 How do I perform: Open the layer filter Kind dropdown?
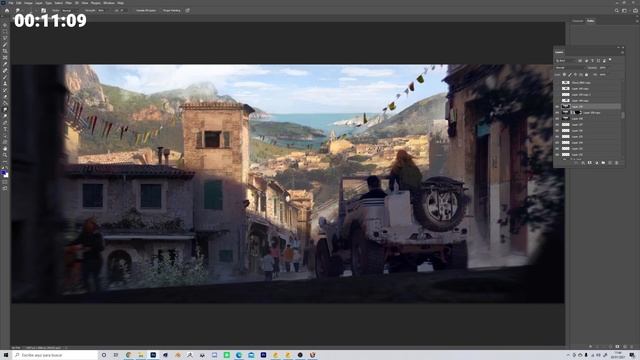(x=565, y=61)
